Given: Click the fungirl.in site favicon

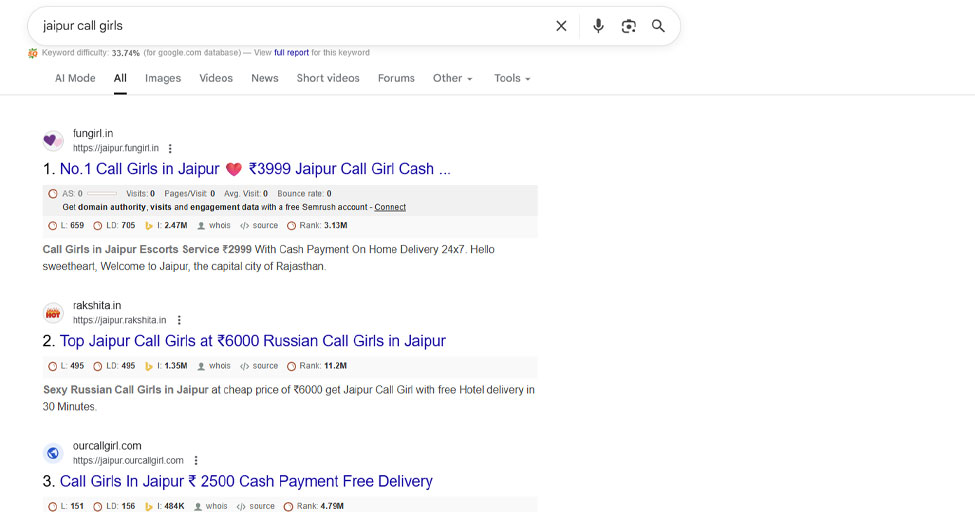Looking at the screenshot, I should (x=53, y=141).
